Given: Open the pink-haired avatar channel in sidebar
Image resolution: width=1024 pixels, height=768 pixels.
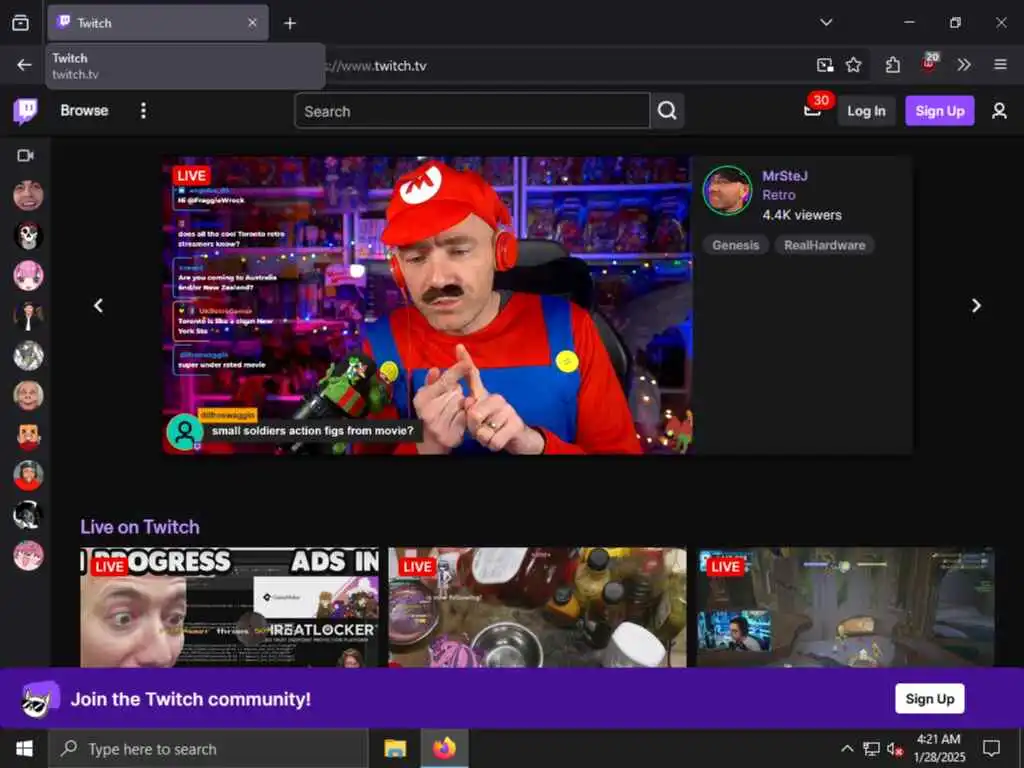Looking at the screenshot, I should (x=28, y=276).
